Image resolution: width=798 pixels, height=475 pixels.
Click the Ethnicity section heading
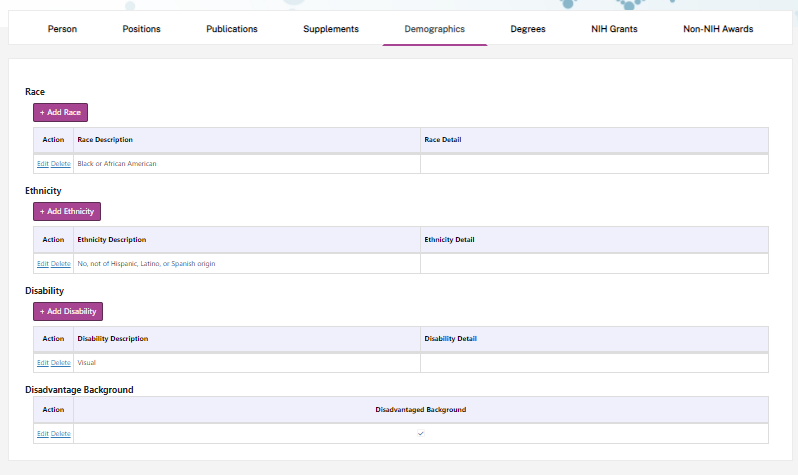[x=43, y=191]
